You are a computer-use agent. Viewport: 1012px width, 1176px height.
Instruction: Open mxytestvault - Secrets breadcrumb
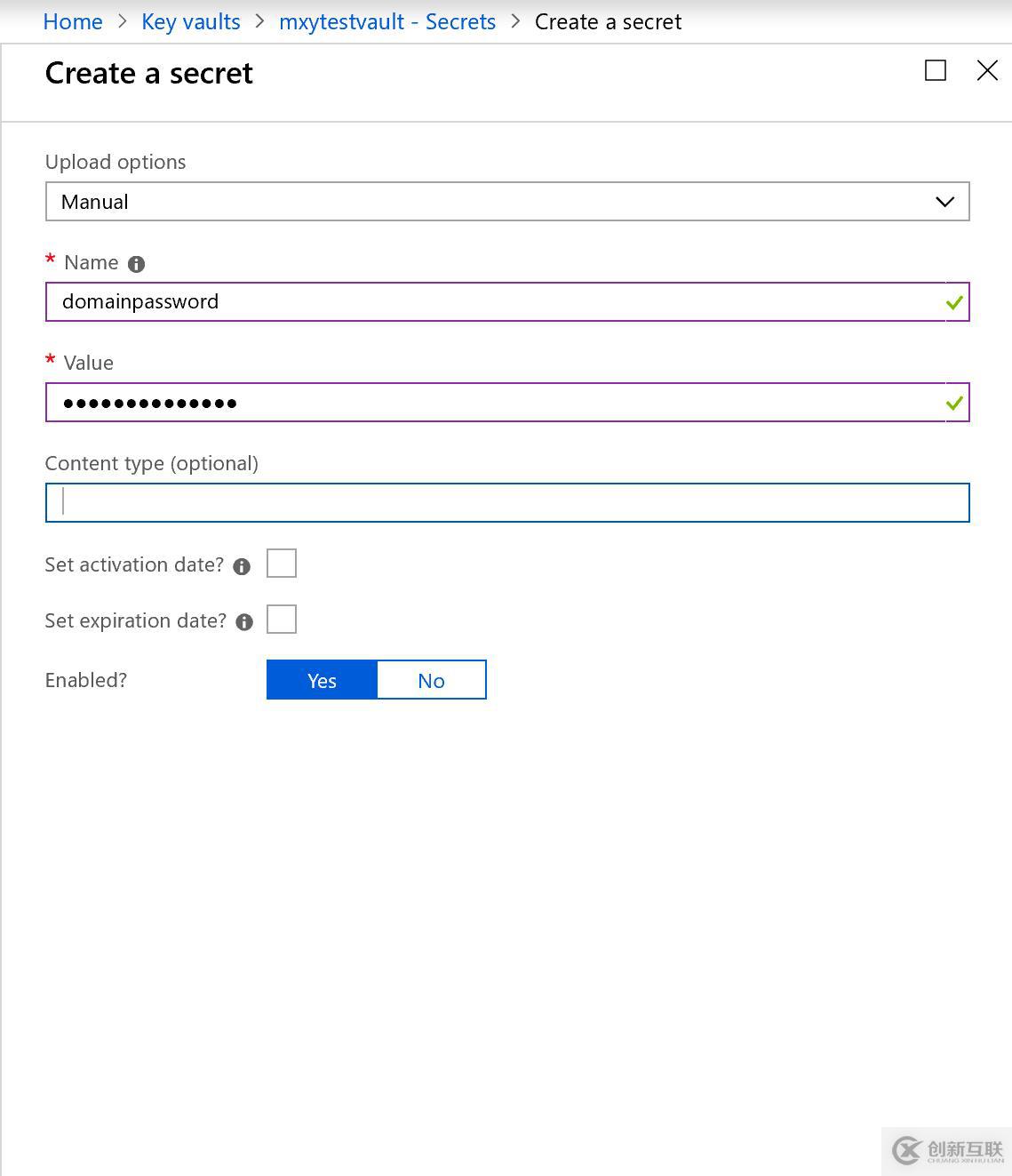tap(387, 22)
